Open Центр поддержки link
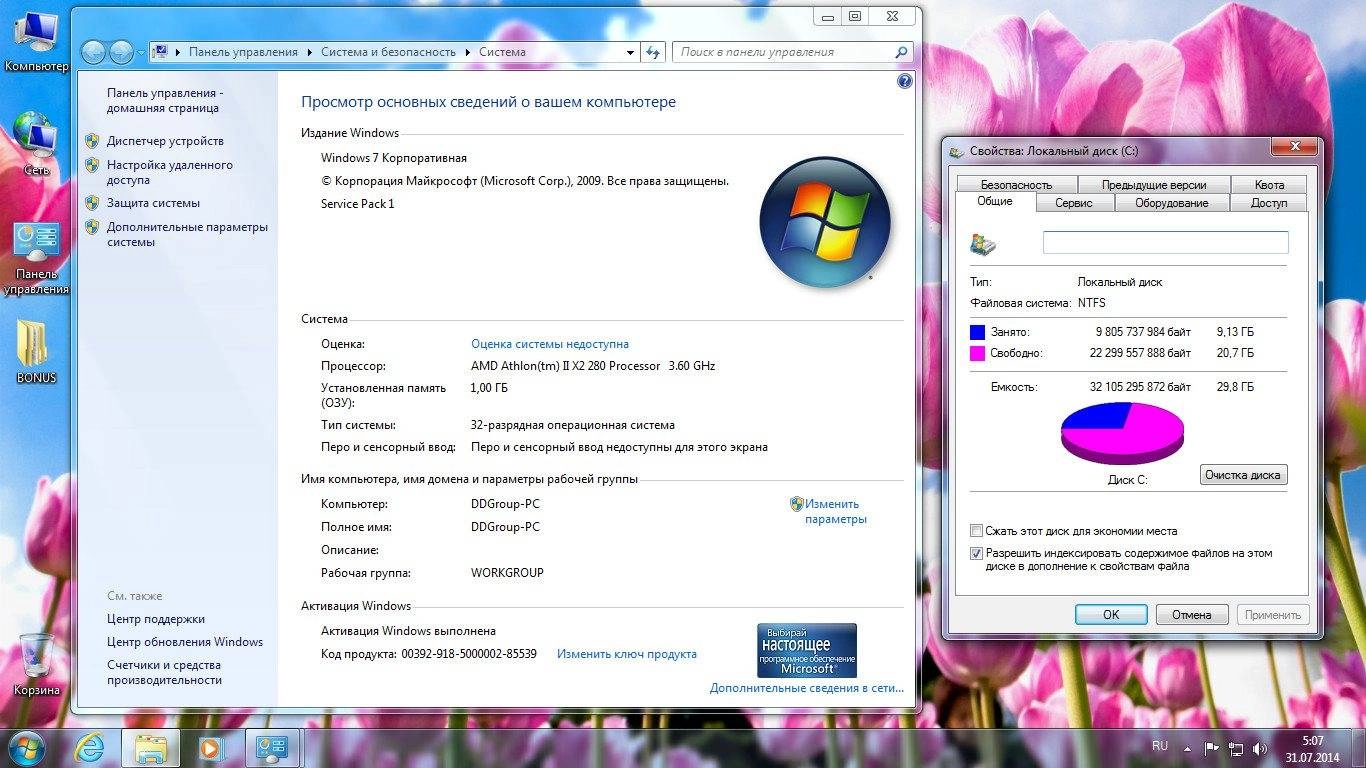 click(156, 619)
